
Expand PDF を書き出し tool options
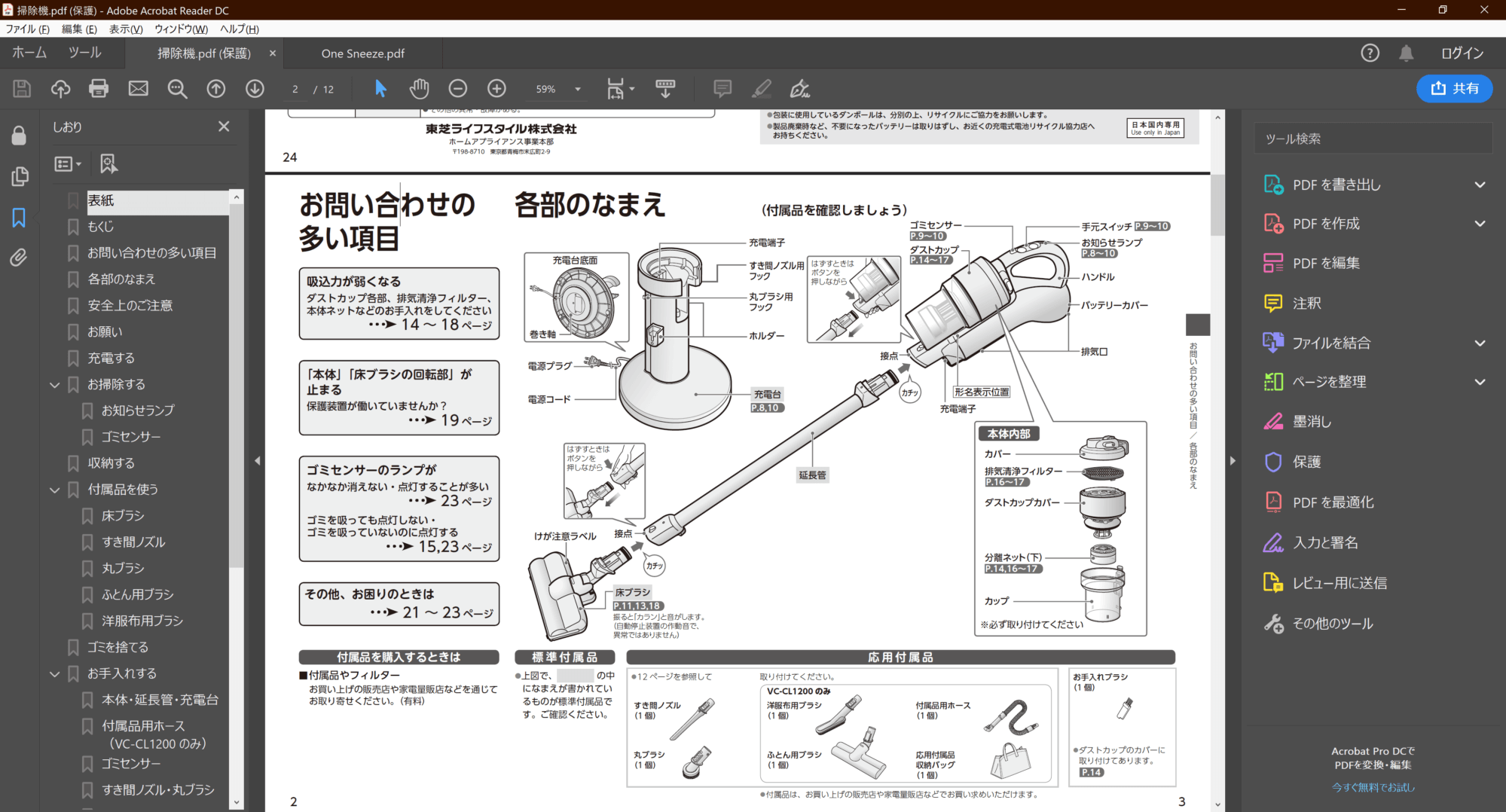pos(1480,185)
